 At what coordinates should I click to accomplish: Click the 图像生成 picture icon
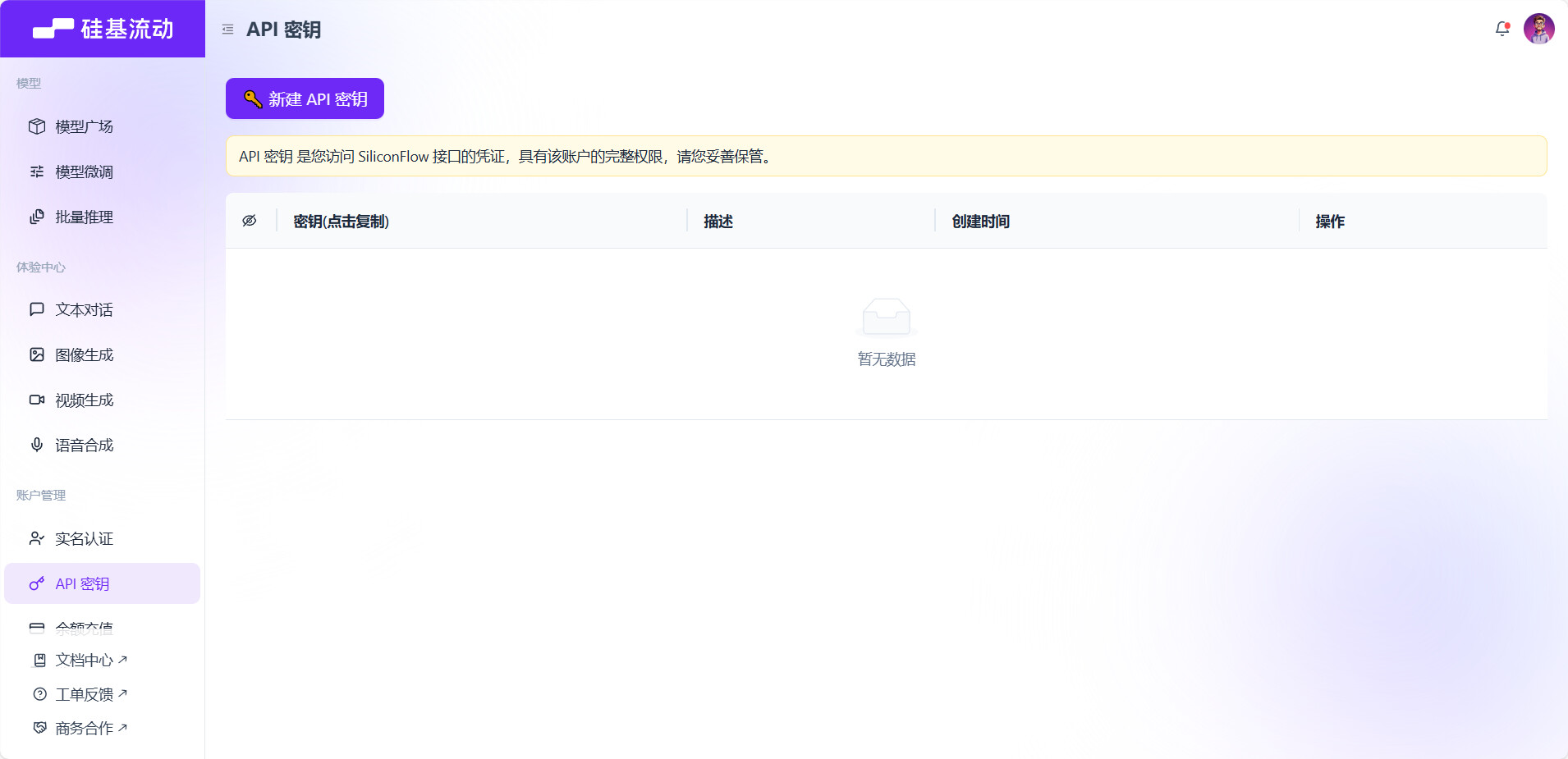coord(37,354)
